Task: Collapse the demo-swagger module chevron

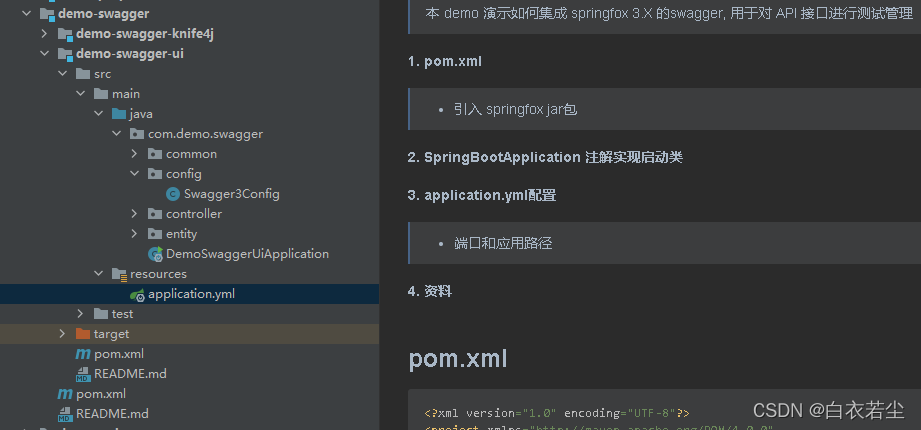Action: (26, 14)
